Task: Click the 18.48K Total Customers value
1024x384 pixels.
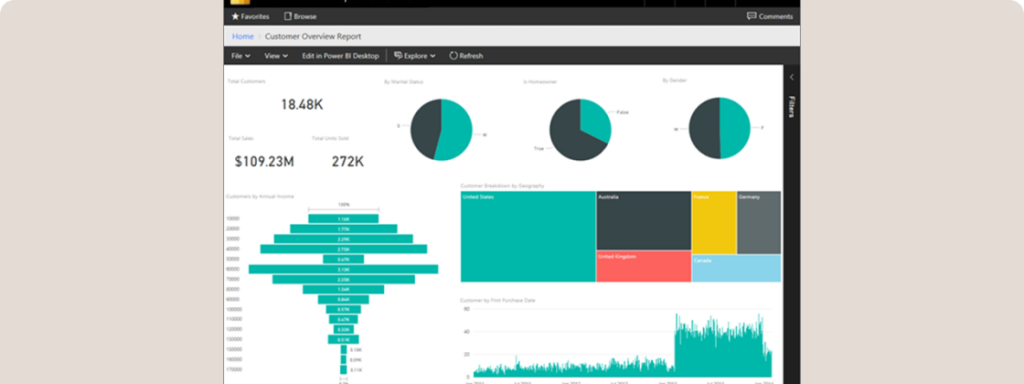Action: point(302,104)
